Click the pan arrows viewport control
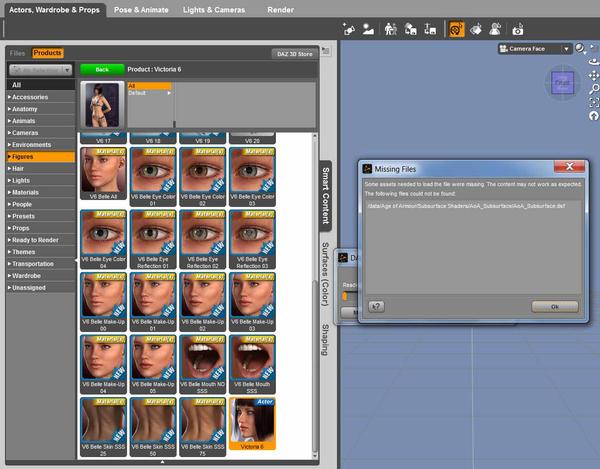This screenshot has height=469, width=600. 593,75
